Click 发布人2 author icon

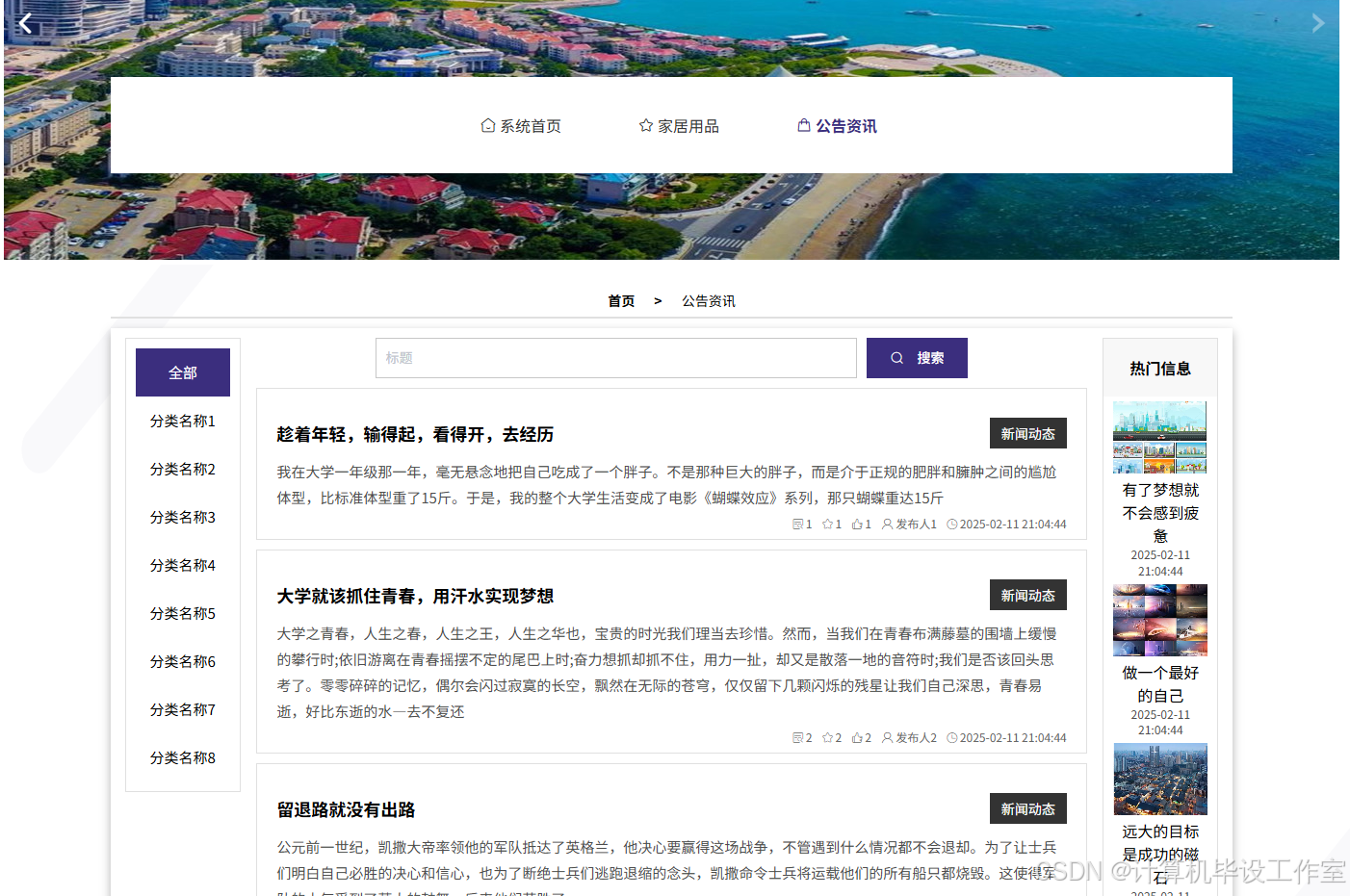(x=887, y=738)
